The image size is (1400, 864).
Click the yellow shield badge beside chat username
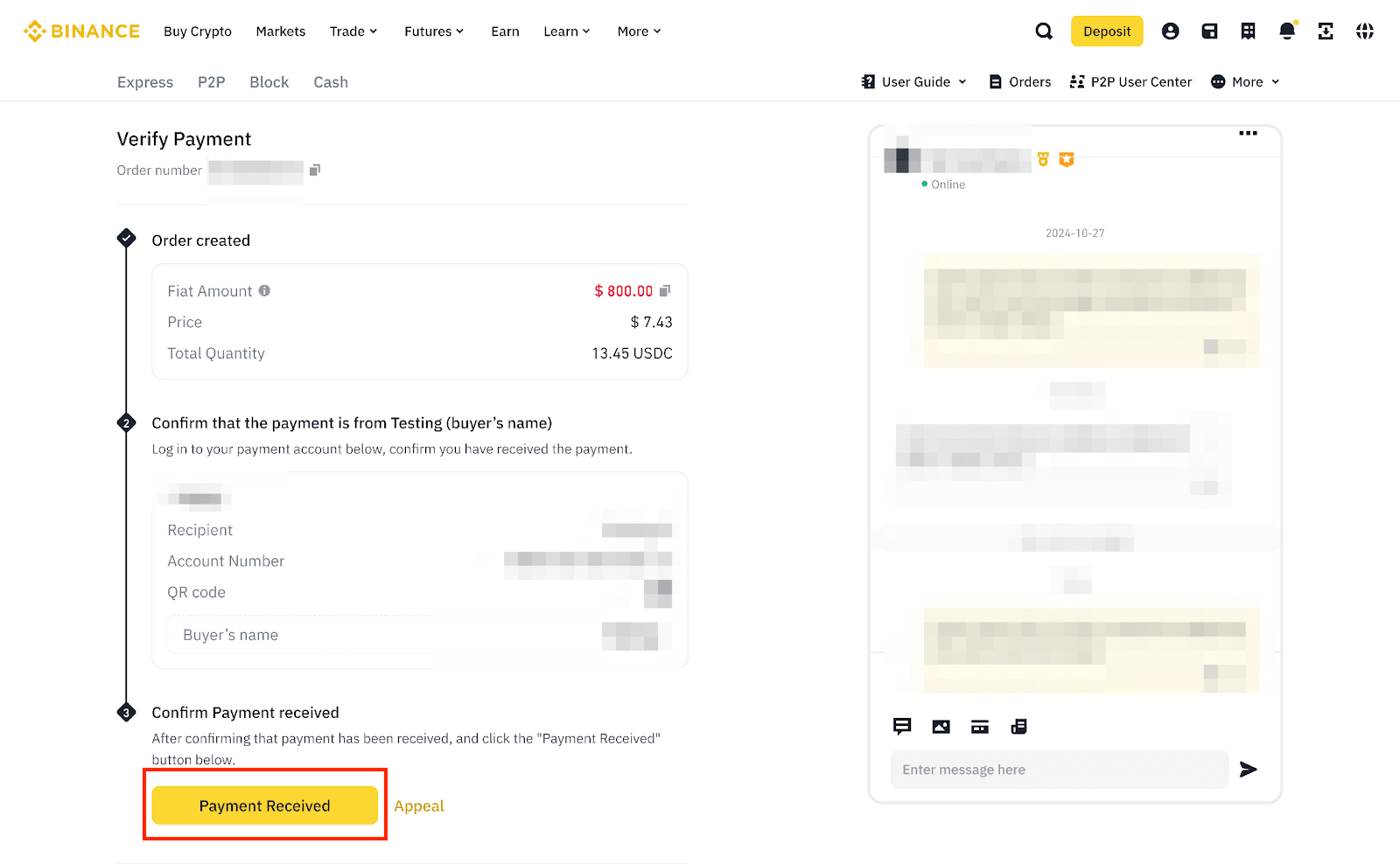coord(1067,159)
